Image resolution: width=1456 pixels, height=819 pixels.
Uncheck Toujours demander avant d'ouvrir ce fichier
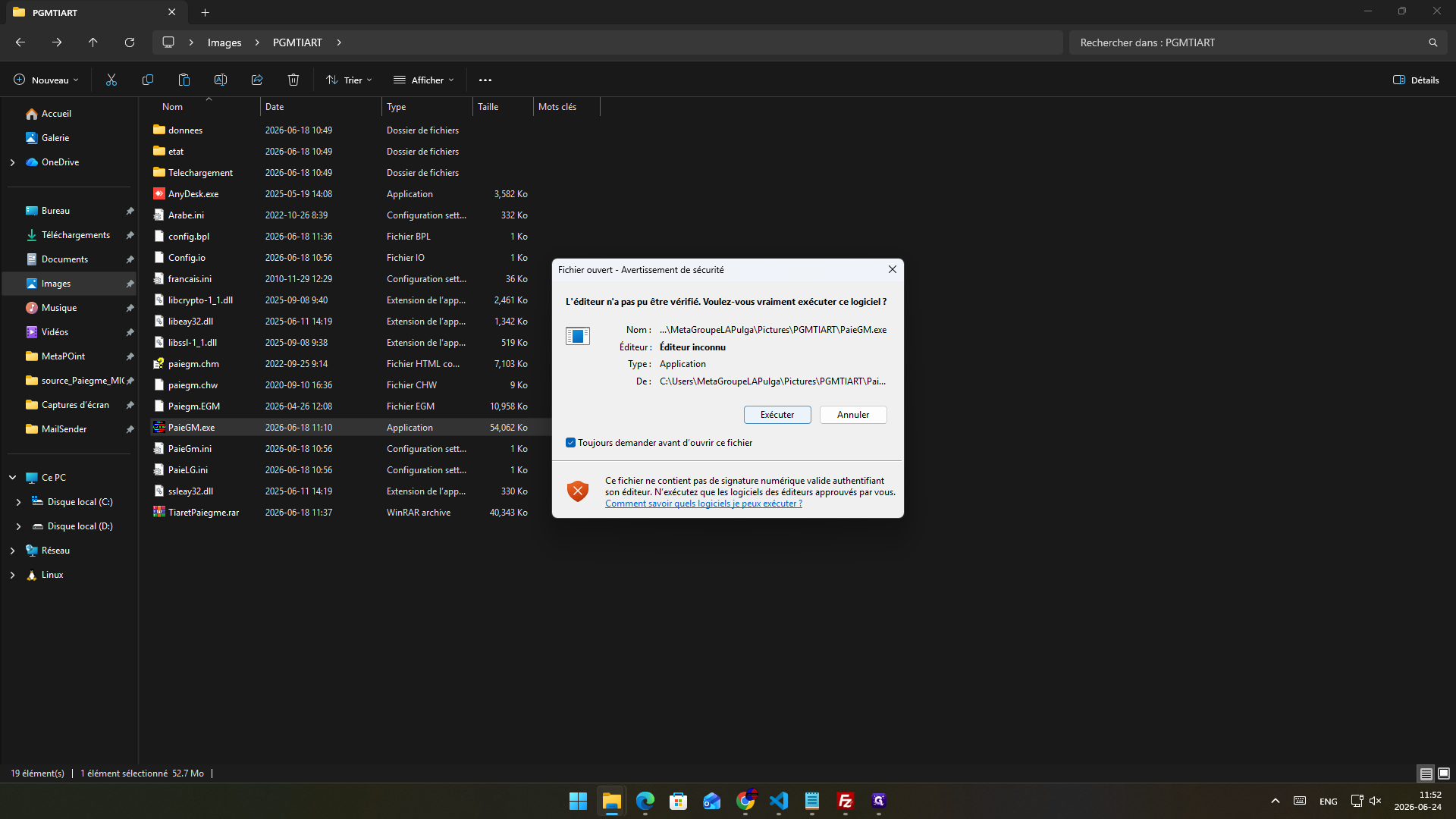click(x=570, y=443)
